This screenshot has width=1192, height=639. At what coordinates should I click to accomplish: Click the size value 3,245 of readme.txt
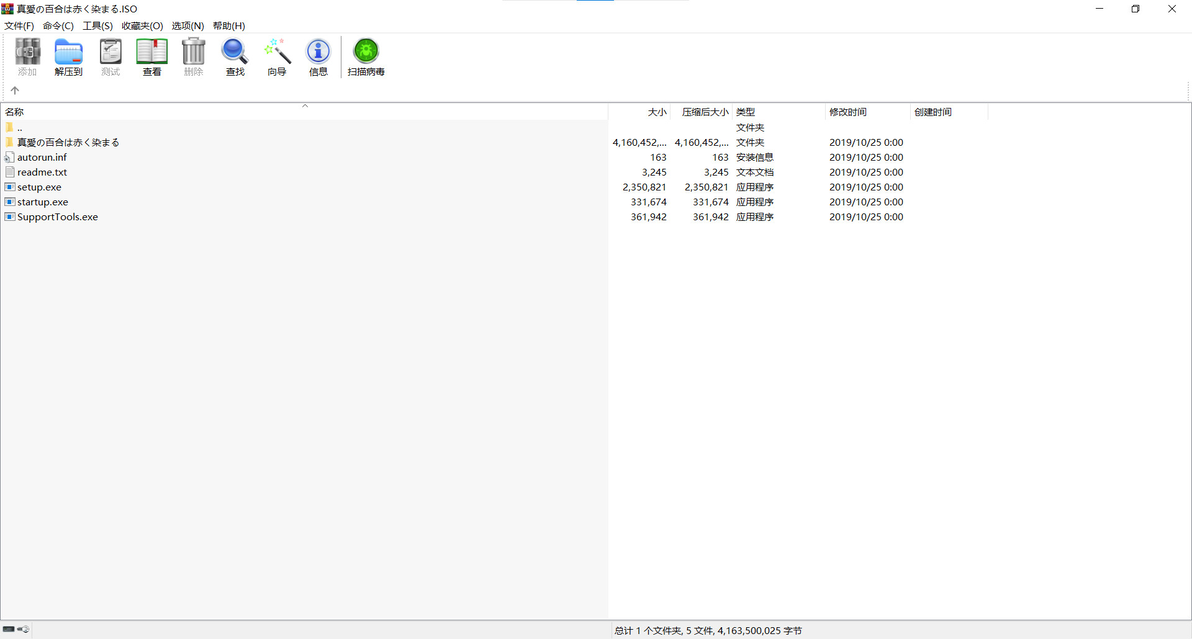pos(654,172)
